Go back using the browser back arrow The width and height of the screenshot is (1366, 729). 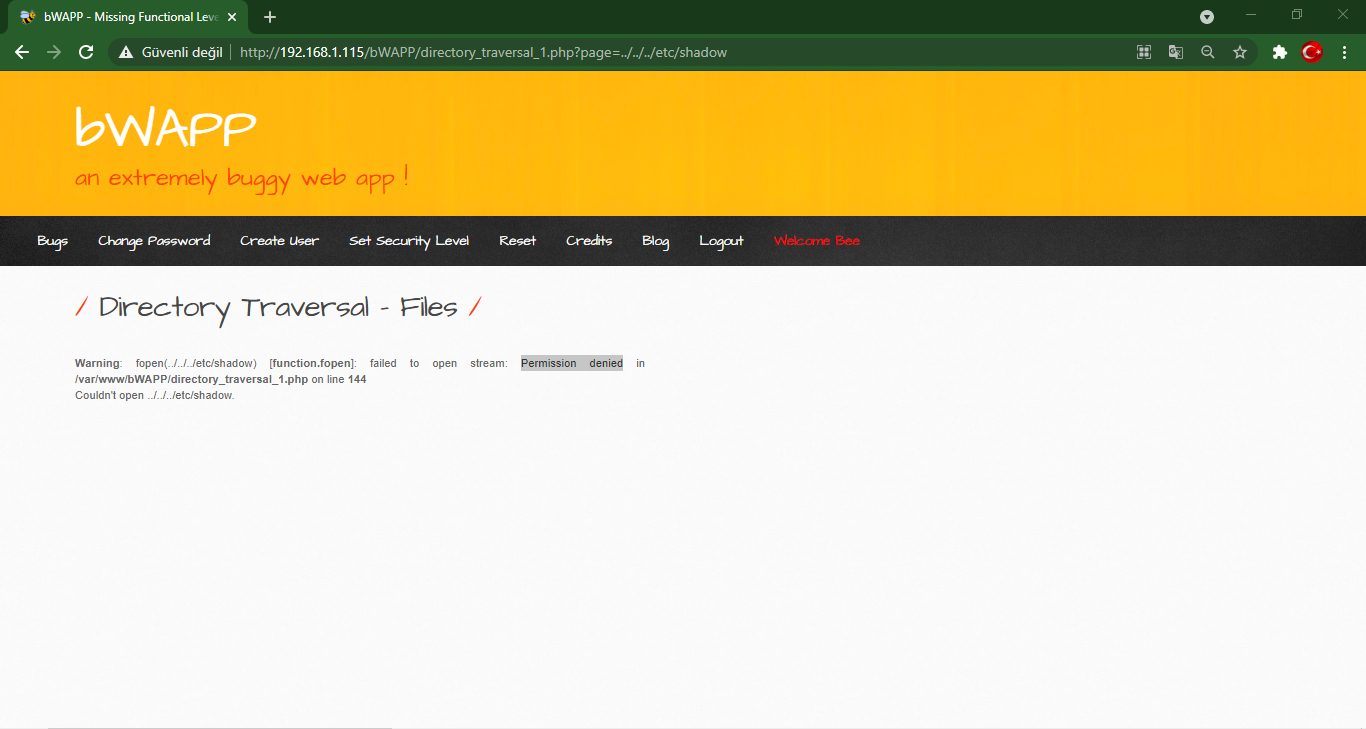(x=22, y=52)
